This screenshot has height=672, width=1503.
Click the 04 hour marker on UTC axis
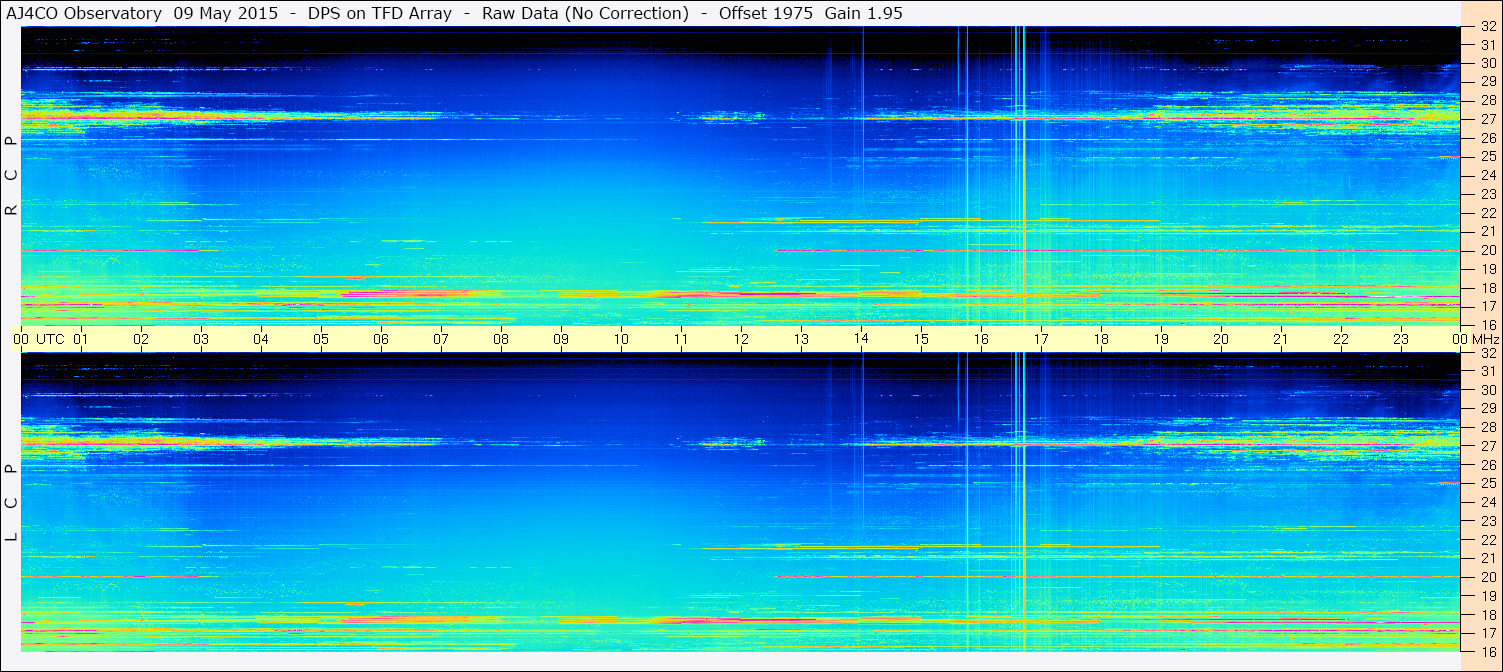coord(261,339)
